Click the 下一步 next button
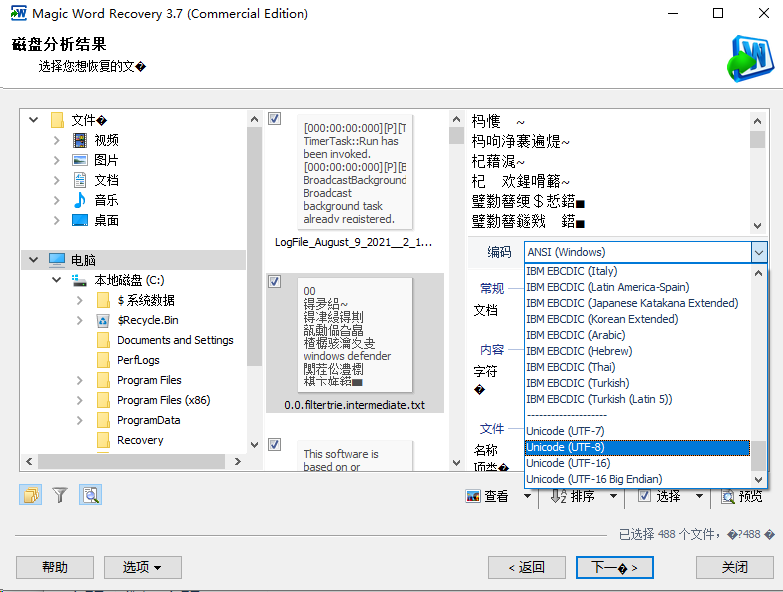The image size is (783, 592). coord(614,568)
